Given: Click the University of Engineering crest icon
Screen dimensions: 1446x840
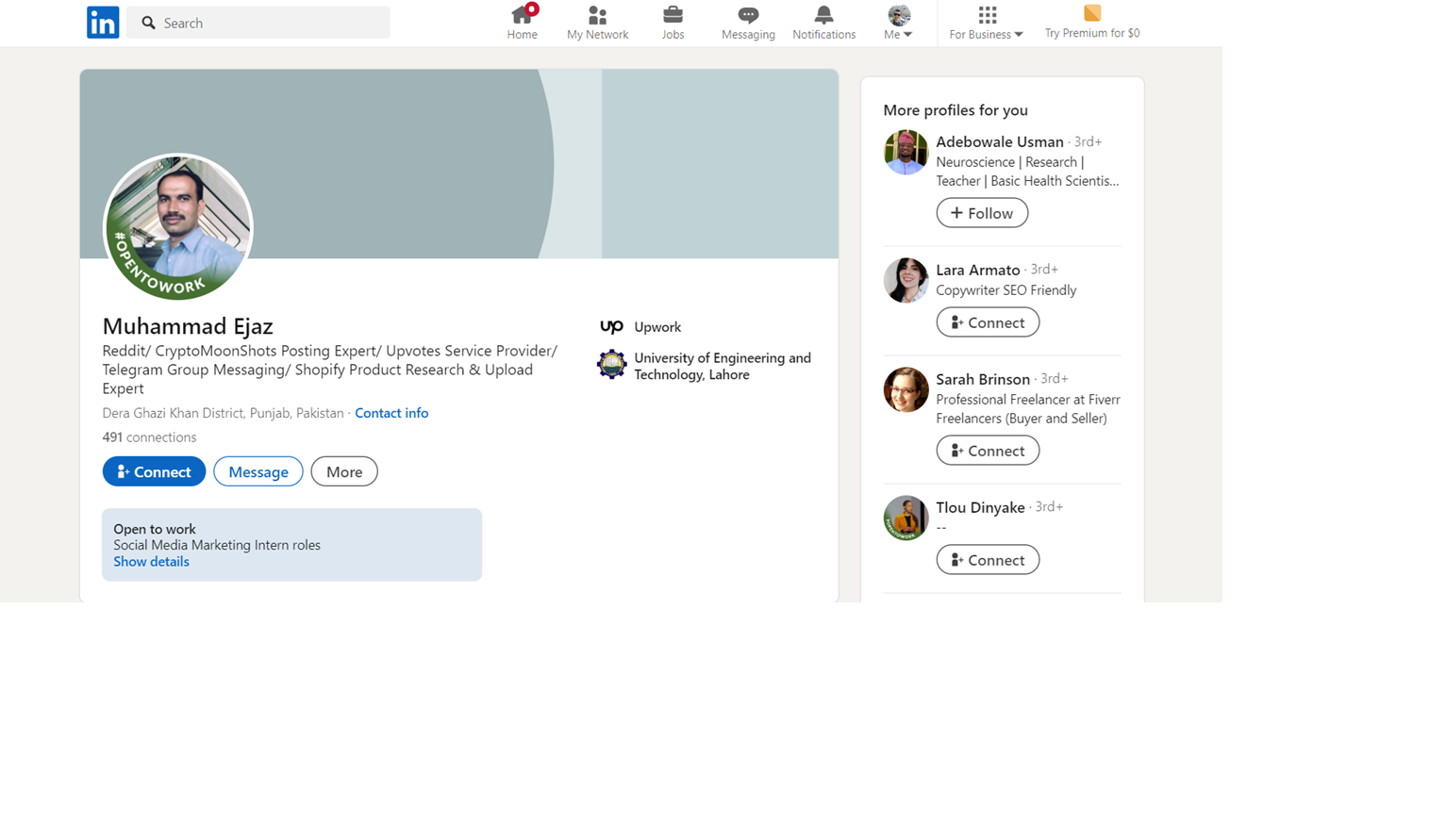Looking at the screenshot, I should [x=611, y=364].
